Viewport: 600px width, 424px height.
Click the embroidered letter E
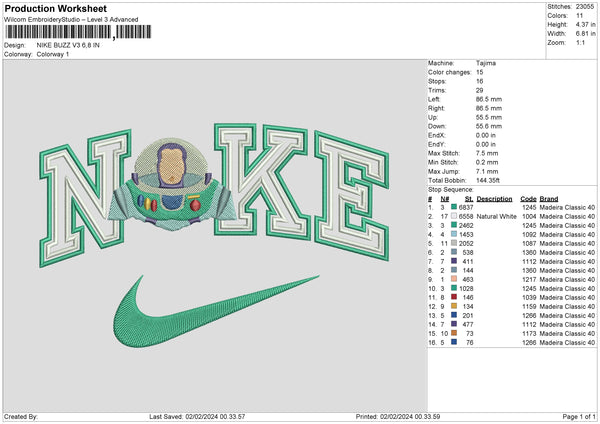(x=351, y=196)
